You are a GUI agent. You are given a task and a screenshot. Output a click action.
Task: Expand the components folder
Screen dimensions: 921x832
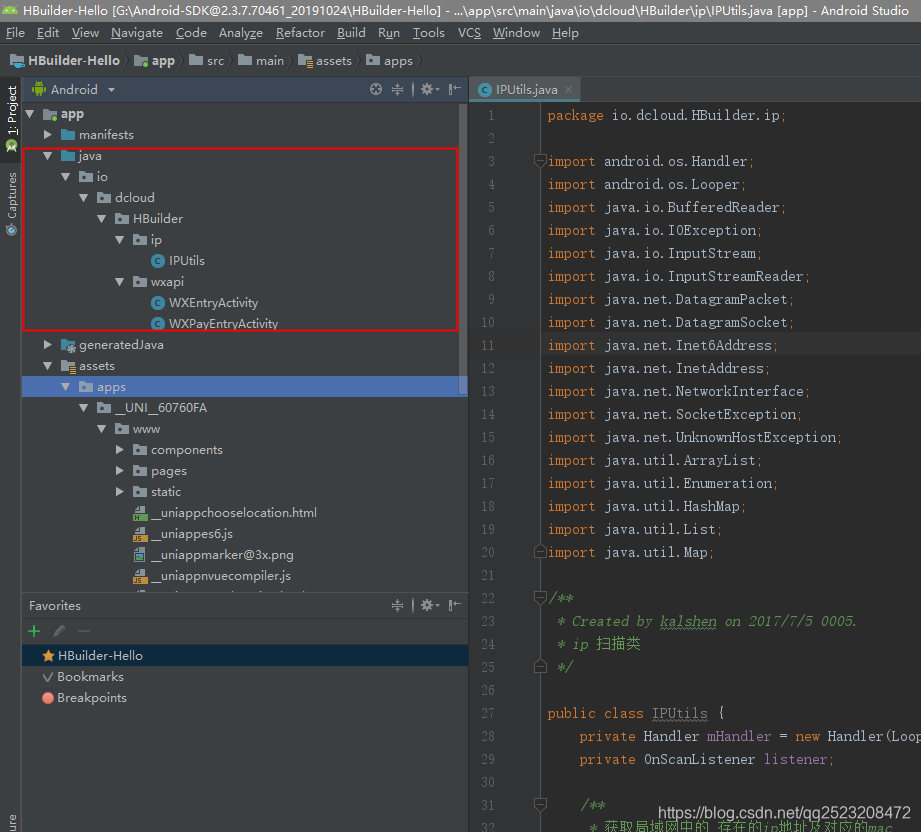click(120, 450)
